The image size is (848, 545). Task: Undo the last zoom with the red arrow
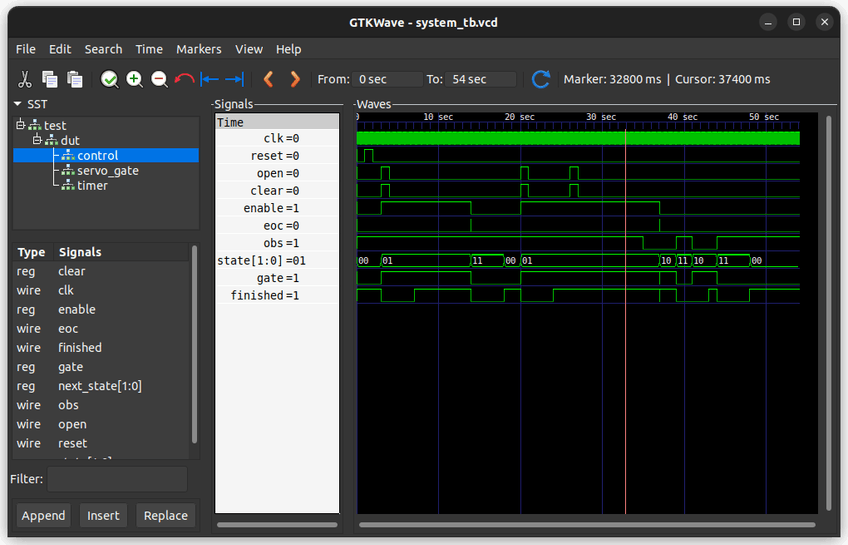[184, 79]
